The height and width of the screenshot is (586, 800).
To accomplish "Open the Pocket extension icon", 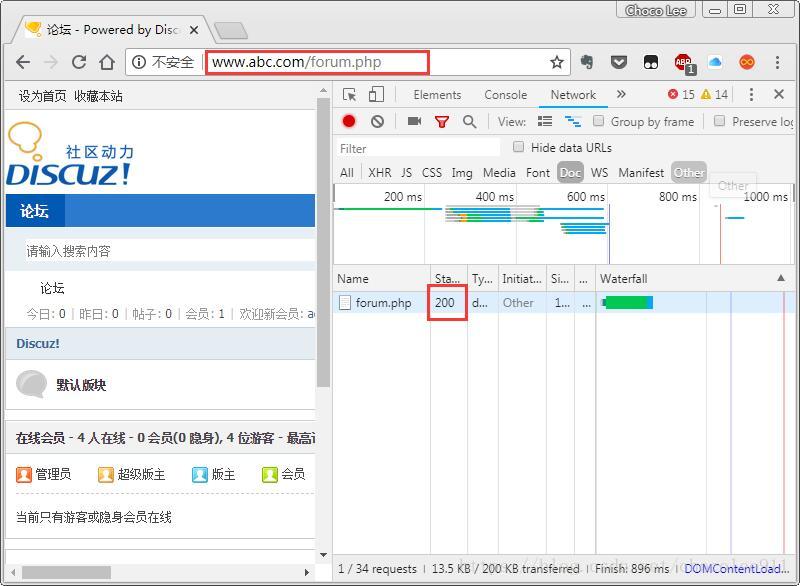I will 619,62.
